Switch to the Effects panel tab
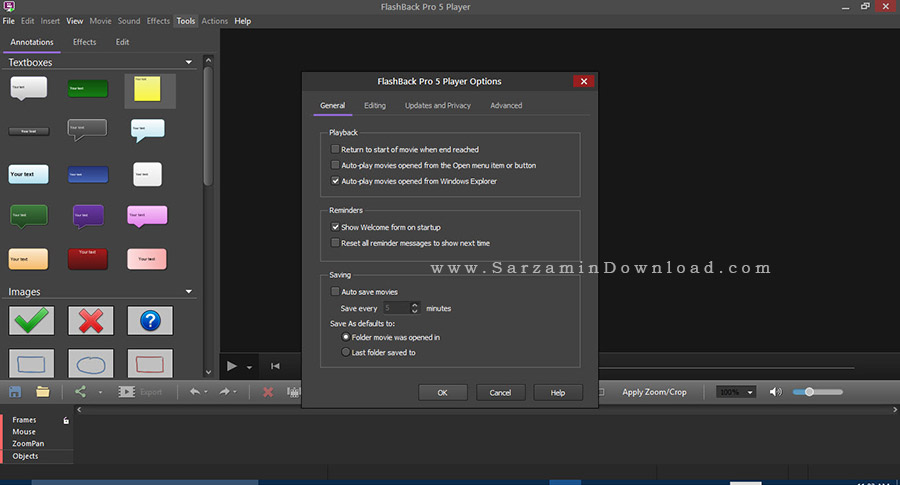This screenshot has width=900, height=485. point(84,42)
